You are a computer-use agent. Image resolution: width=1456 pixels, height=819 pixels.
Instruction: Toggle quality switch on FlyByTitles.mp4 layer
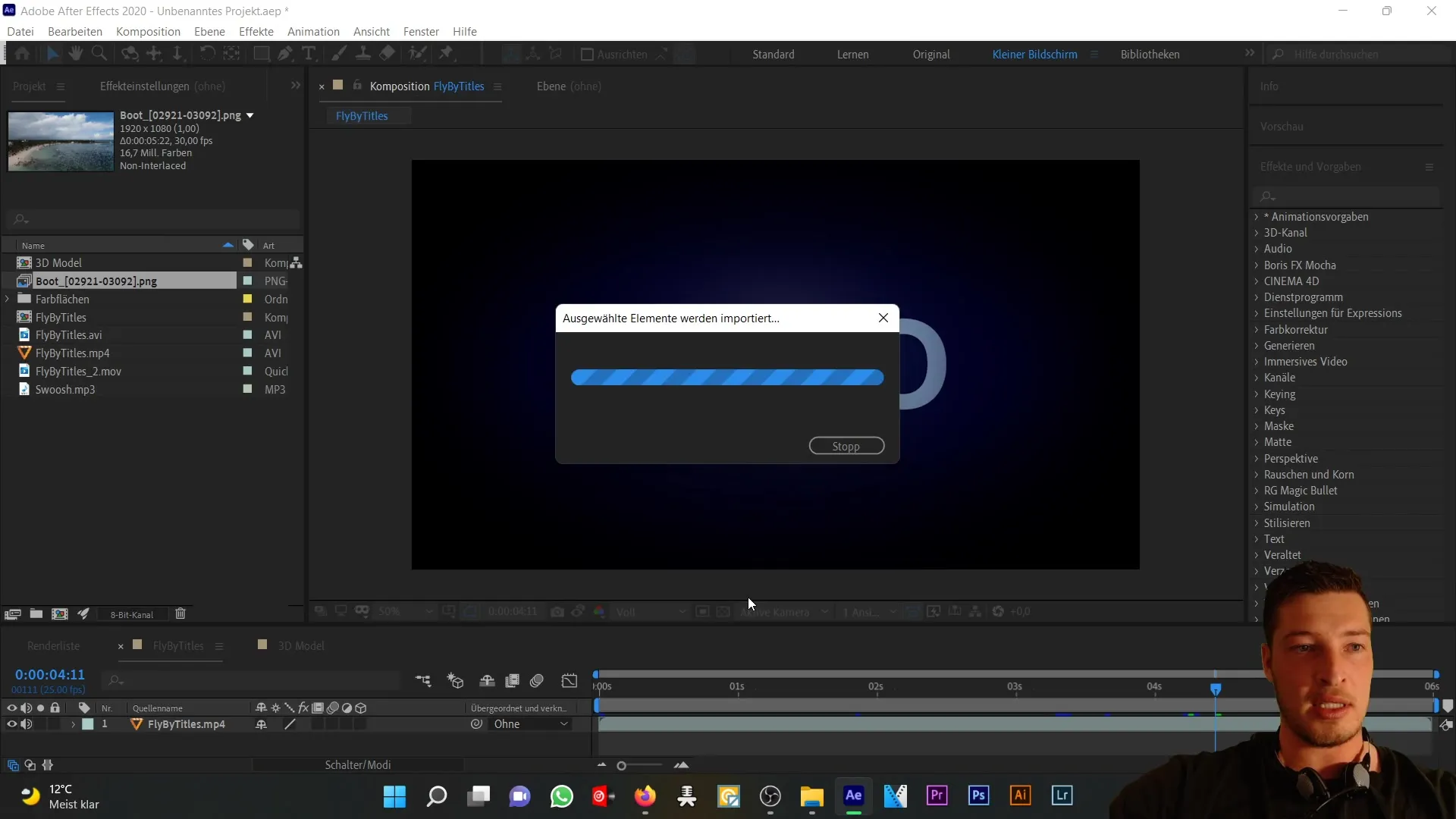pos(290,725)
